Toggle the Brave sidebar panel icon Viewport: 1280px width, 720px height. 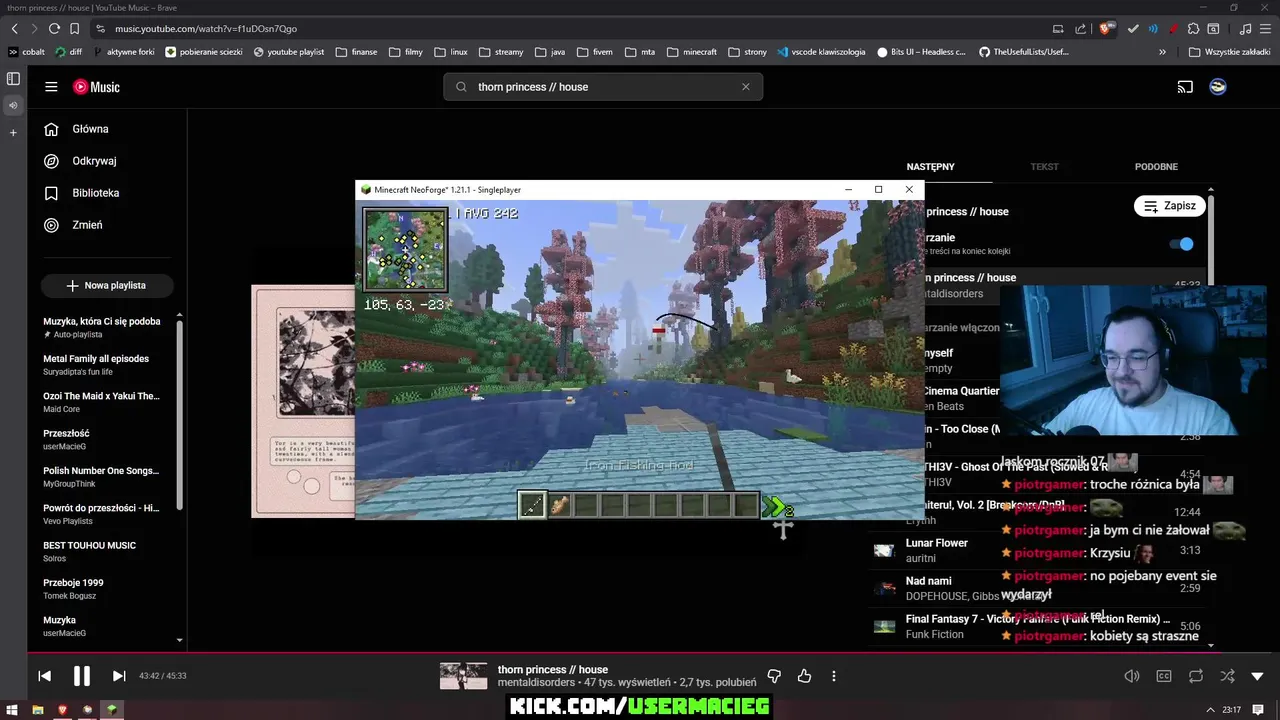click(13, 78)
